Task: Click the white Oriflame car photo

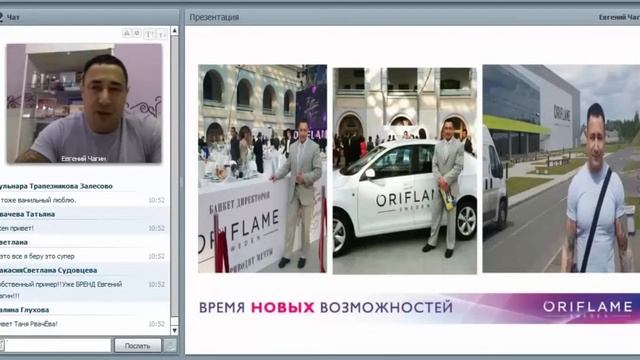Action: (404, 171)
